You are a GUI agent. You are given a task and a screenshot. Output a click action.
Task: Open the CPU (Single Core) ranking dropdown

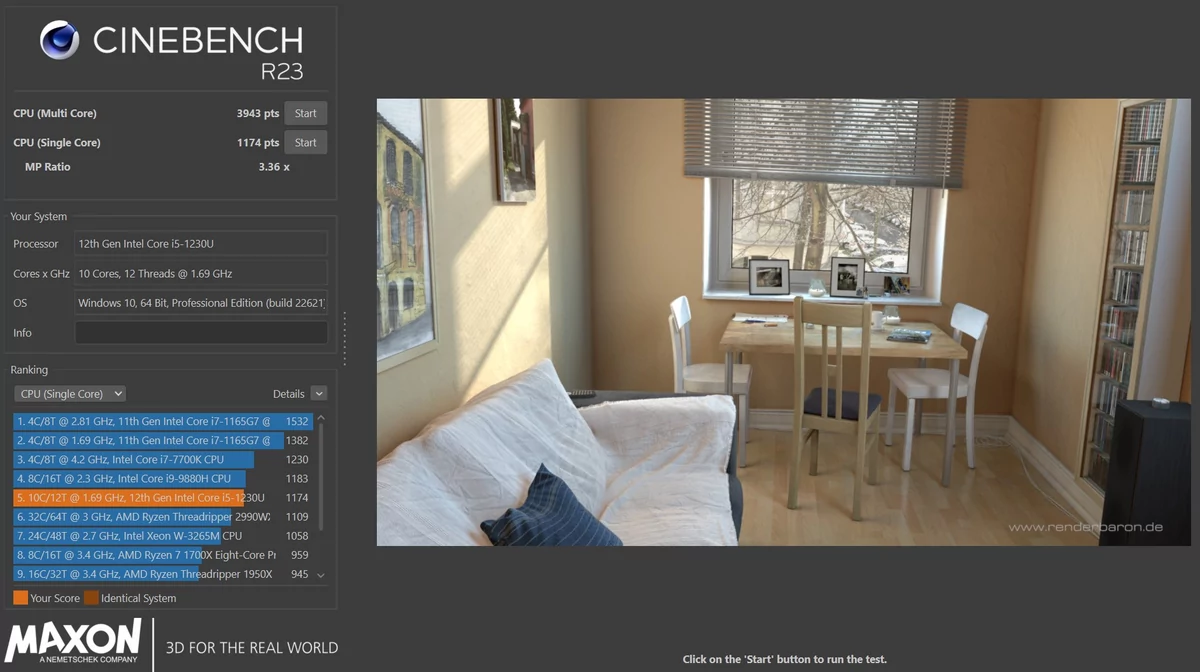[x=70, y=394]
